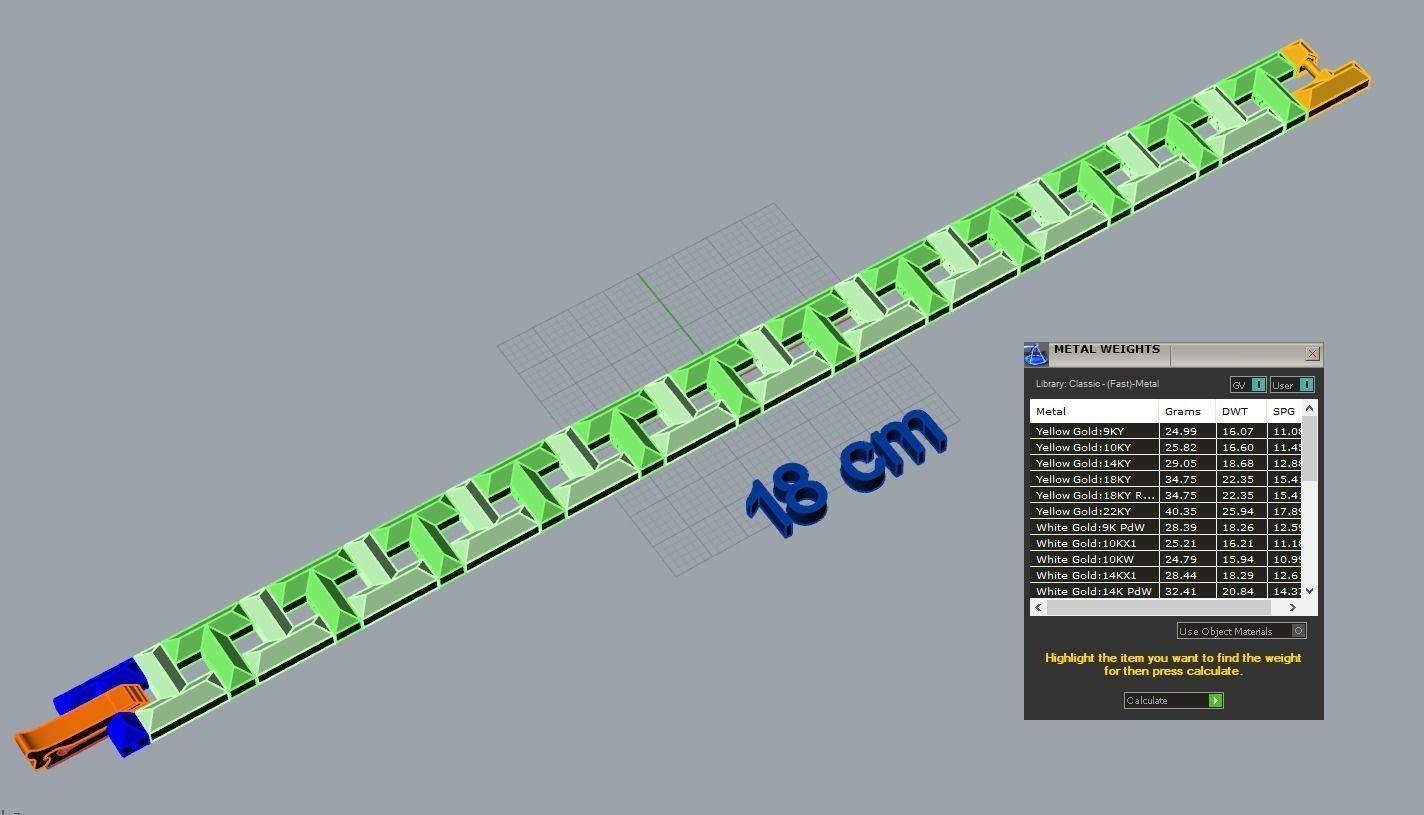Click the Library: Classic - (Fast)-Metal label
The width and height of the screenshot is (1424, 815).
1097,384
